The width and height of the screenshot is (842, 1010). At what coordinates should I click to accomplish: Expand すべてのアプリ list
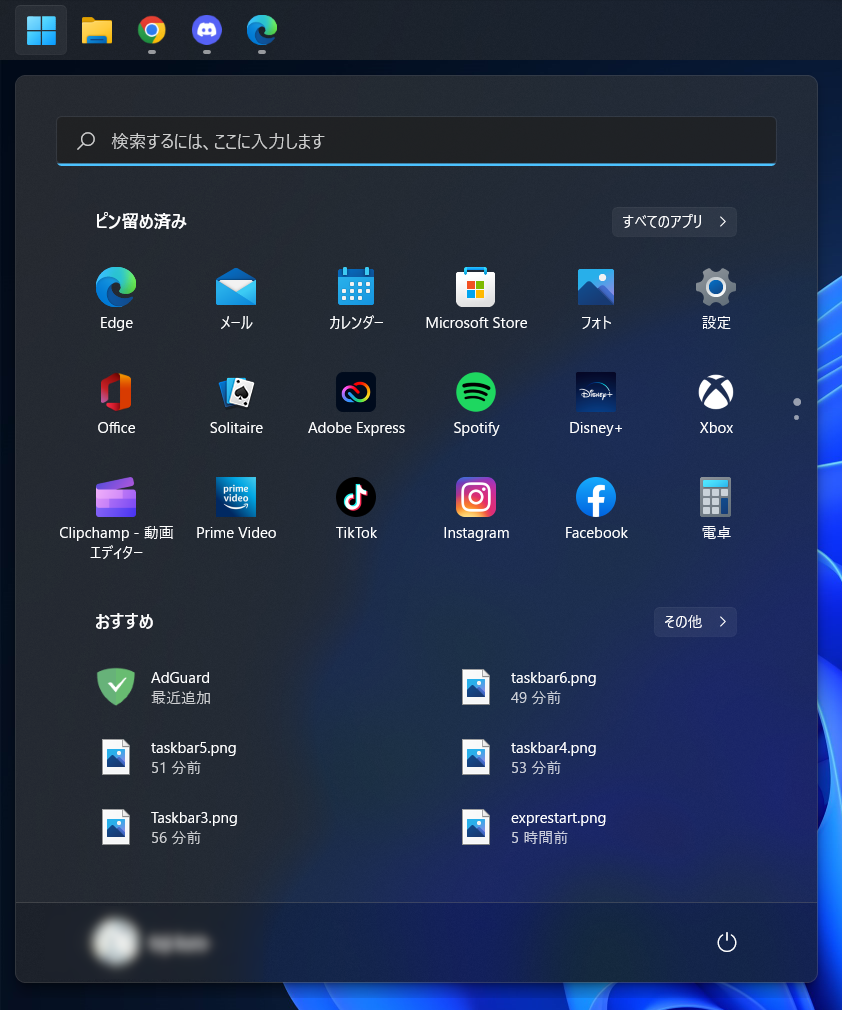[674, 222]
